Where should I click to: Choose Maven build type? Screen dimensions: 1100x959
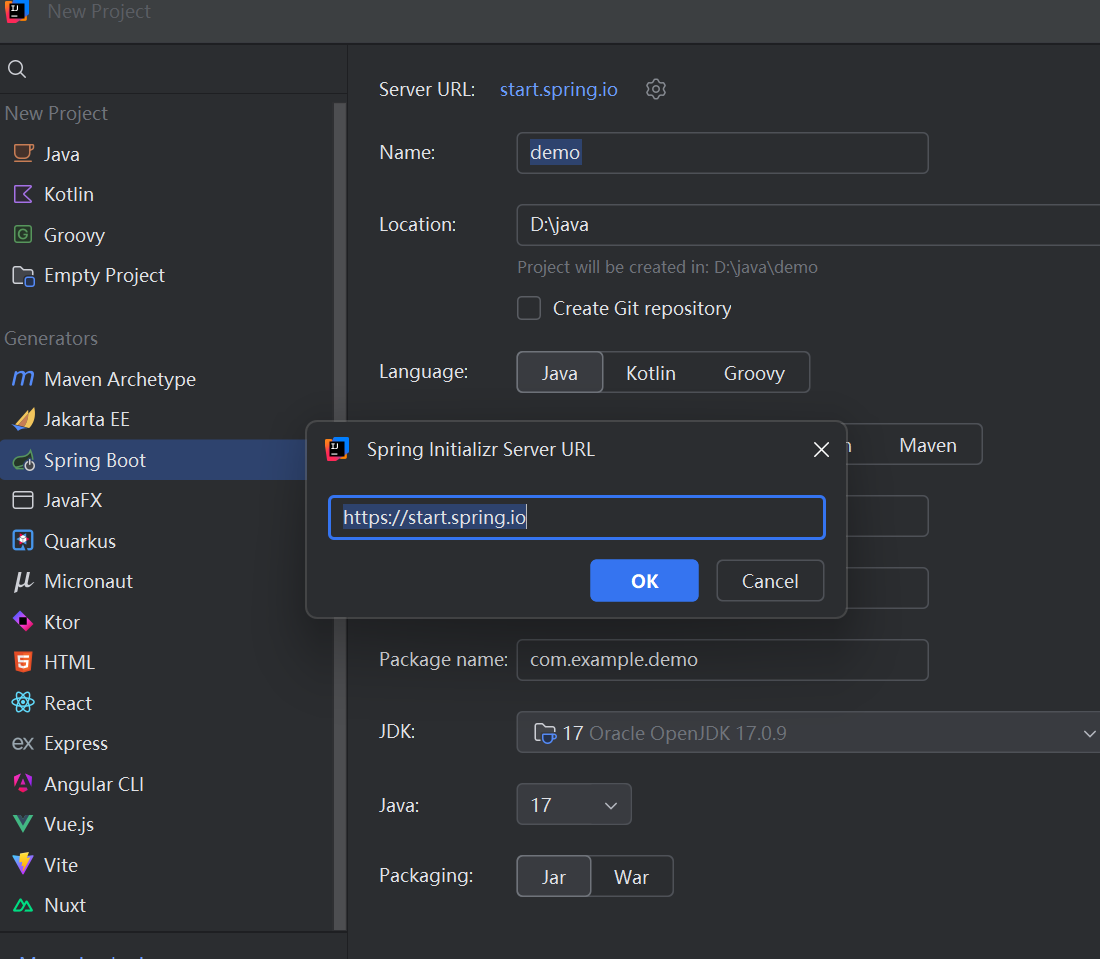point(927,445)
